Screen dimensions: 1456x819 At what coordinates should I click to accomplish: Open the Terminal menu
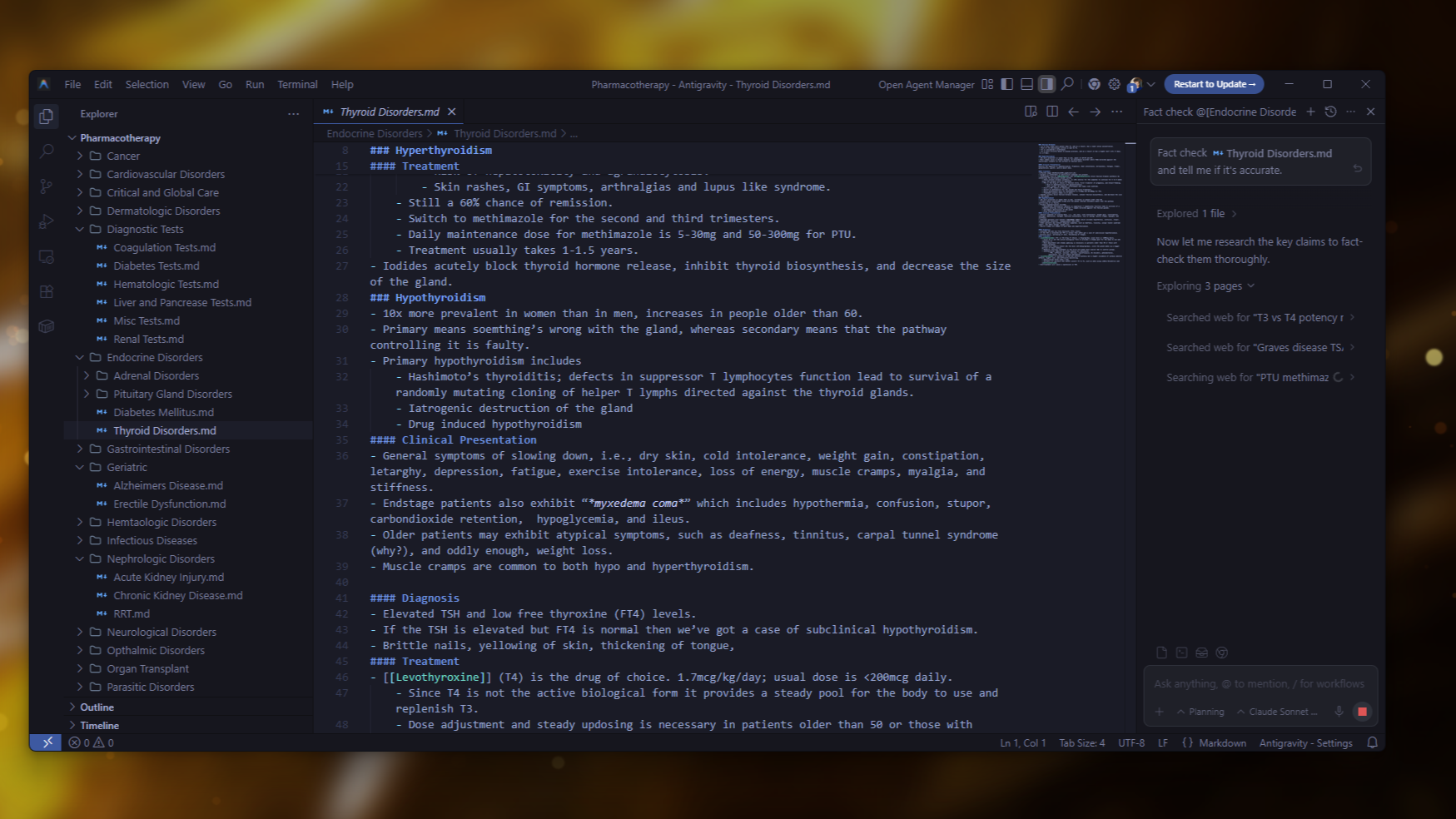point(297,84)
